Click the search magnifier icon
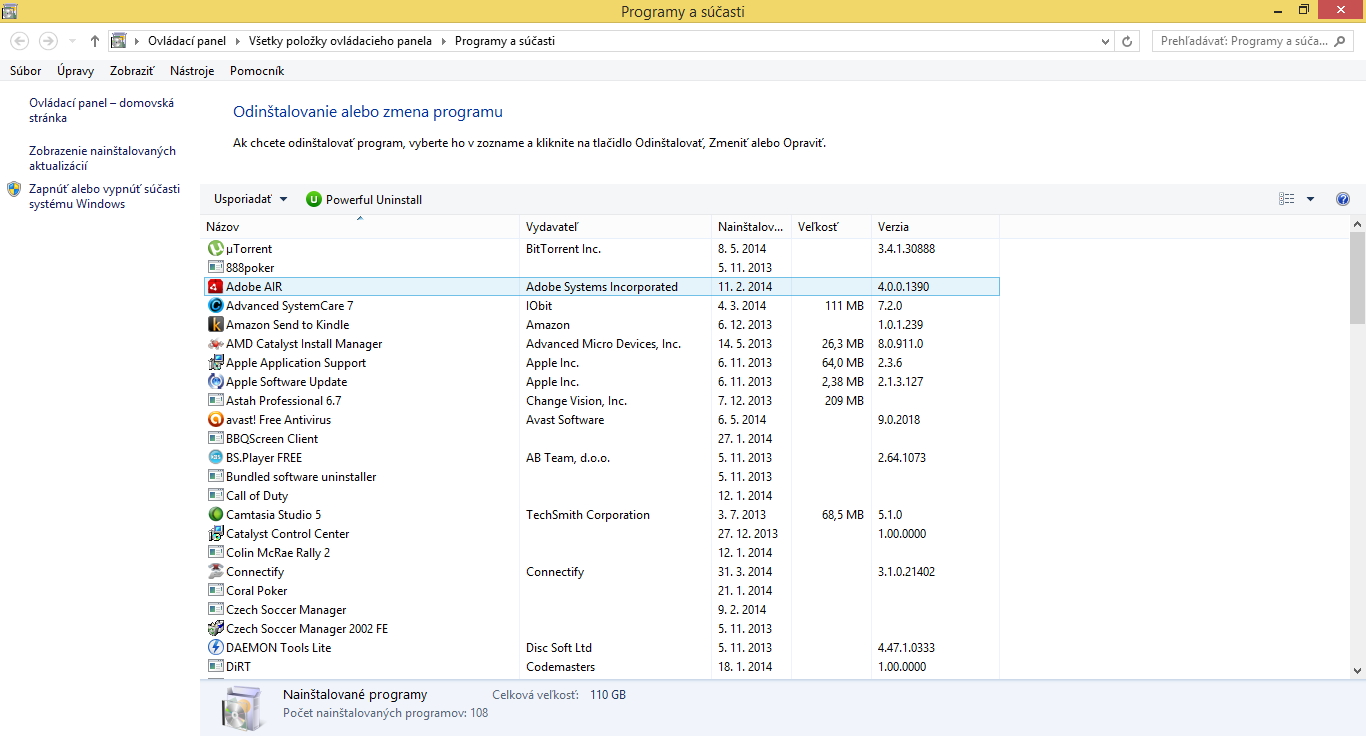Image resolution: width=1366 pixels, height=736 pixels. pyautogui.click(x=1342, y=41)
